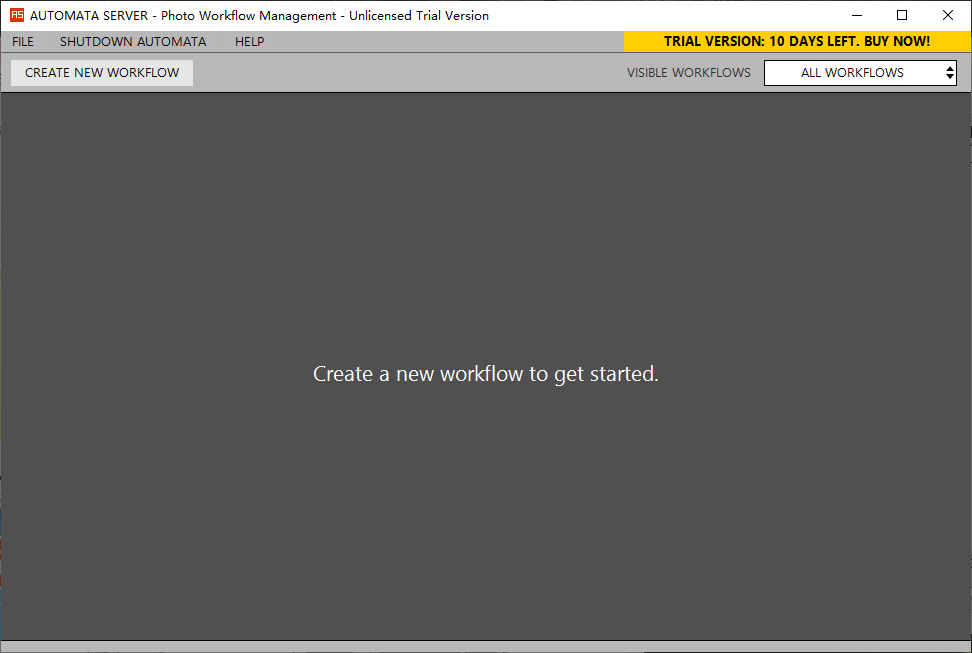Close the Automata Server window
This screenshot has width=972, height=653.
tap(948, 15)
